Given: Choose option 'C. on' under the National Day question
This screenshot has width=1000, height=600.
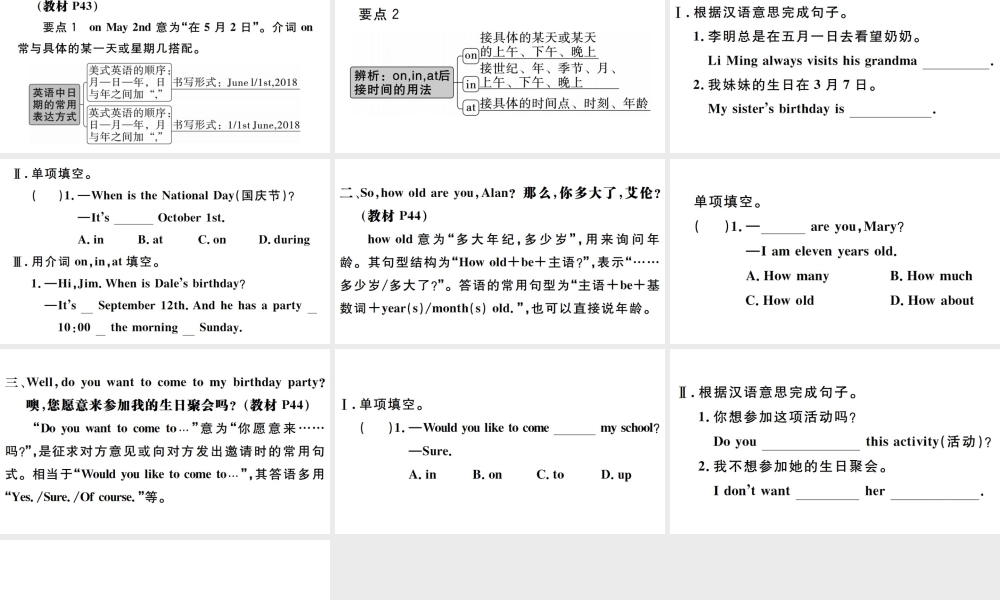Looking at the screenshot, I should click(212, 240).
